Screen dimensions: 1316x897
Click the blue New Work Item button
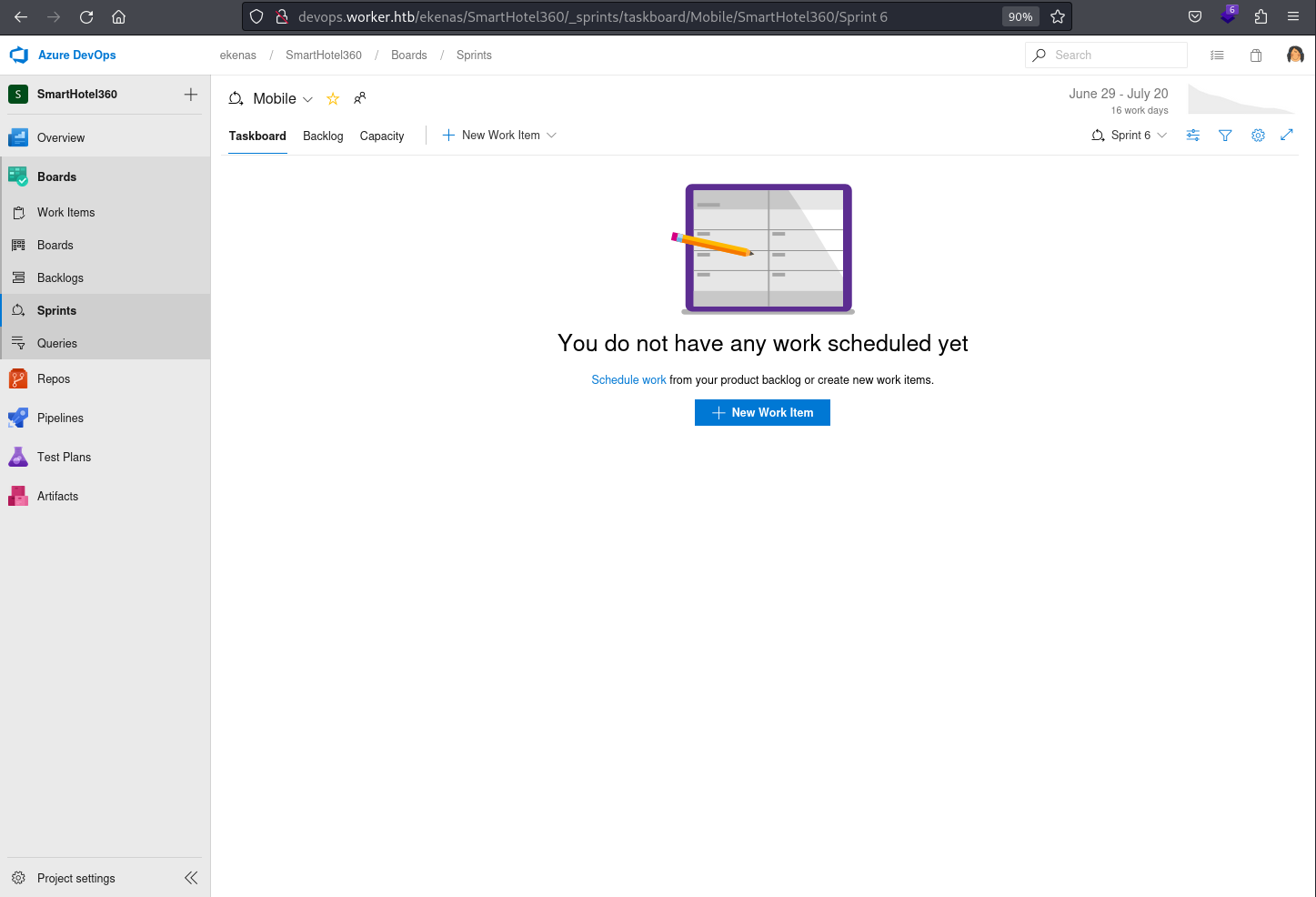click(x=762, y=413)
